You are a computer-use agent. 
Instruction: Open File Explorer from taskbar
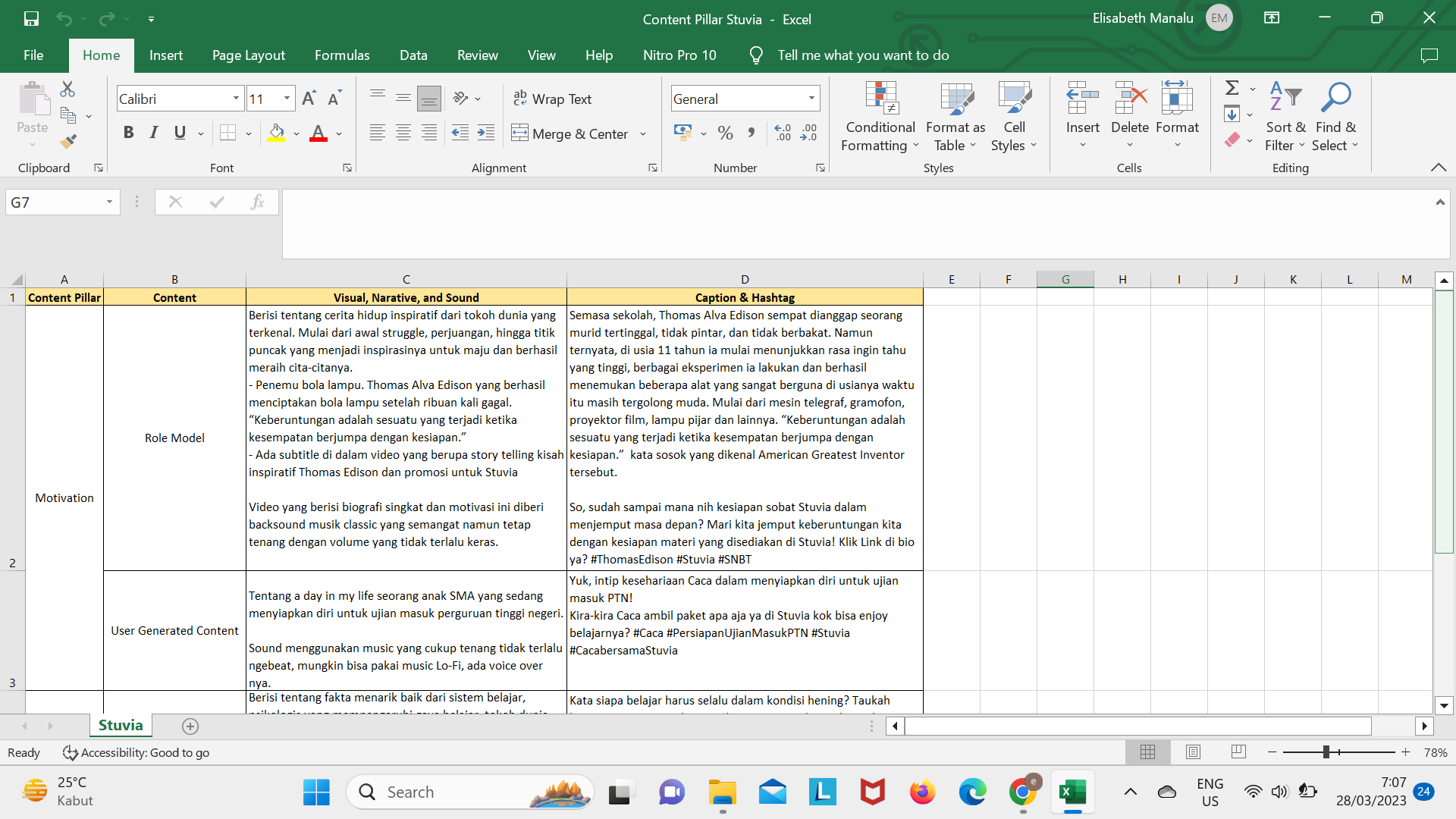722,792
